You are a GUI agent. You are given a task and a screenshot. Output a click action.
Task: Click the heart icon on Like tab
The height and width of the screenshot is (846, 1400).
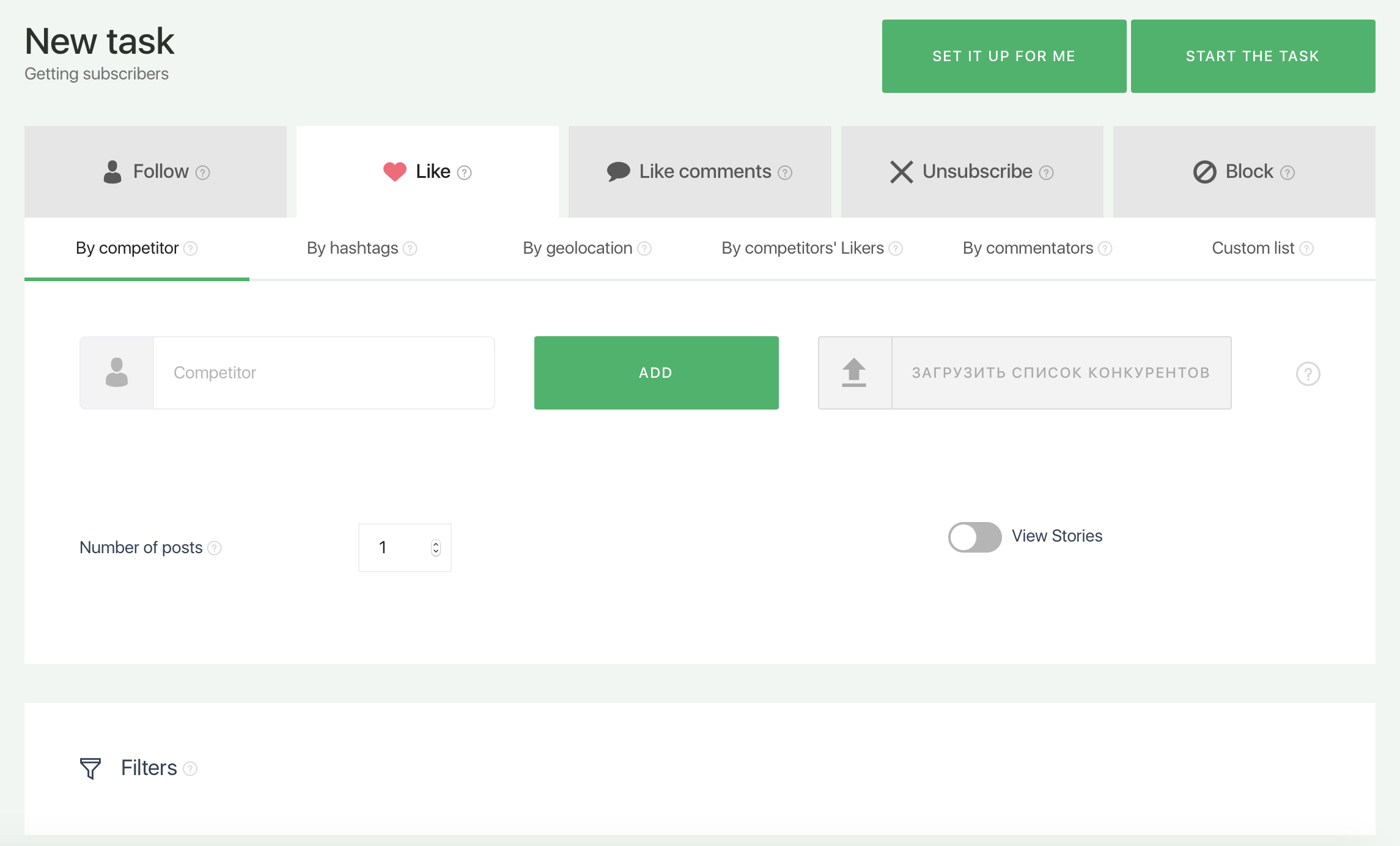(x=395, y=172)
